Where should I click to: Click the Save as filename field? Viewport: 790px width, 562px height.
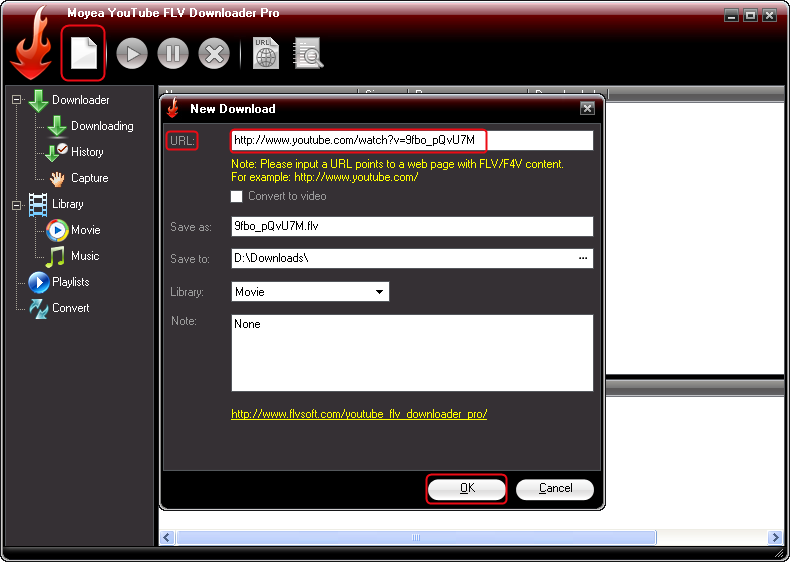point(412,226)
